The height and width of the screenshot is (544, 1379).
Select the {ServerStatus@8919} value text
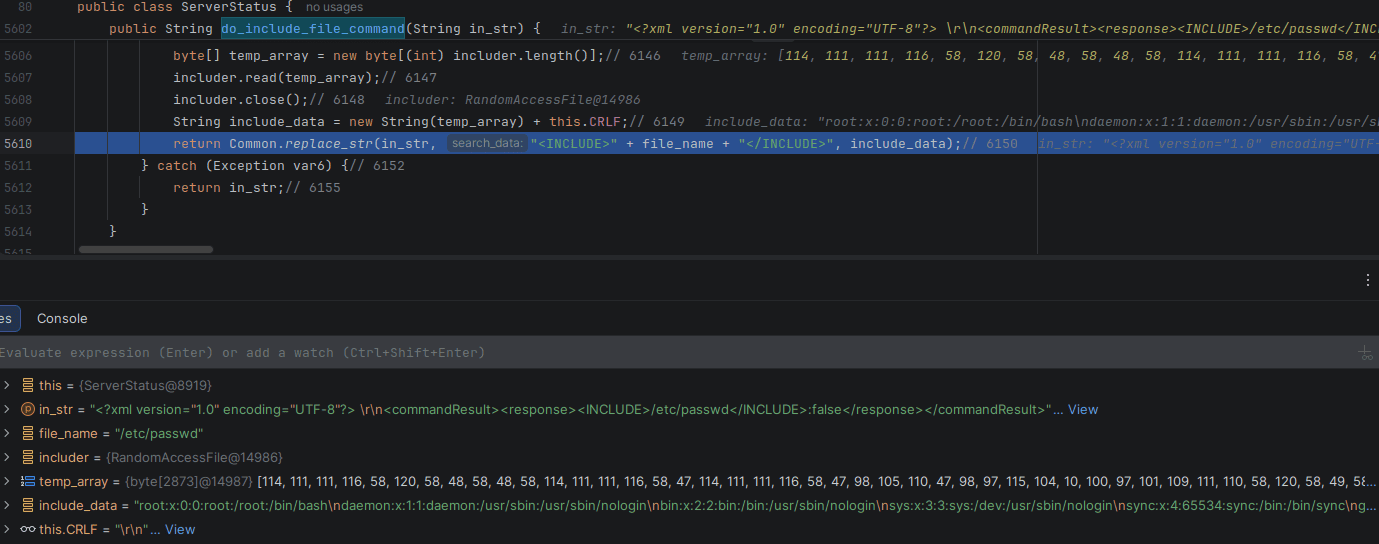pos(146,385)
